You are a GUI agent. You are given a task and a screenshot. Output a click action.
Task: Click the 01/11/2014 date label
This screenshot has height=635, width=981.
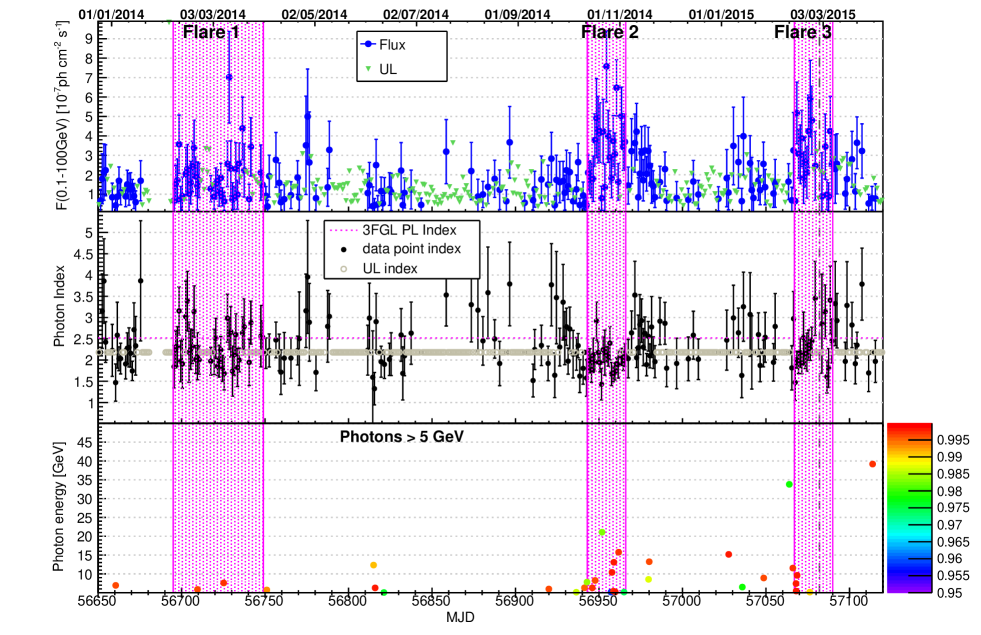click(619, 14)
